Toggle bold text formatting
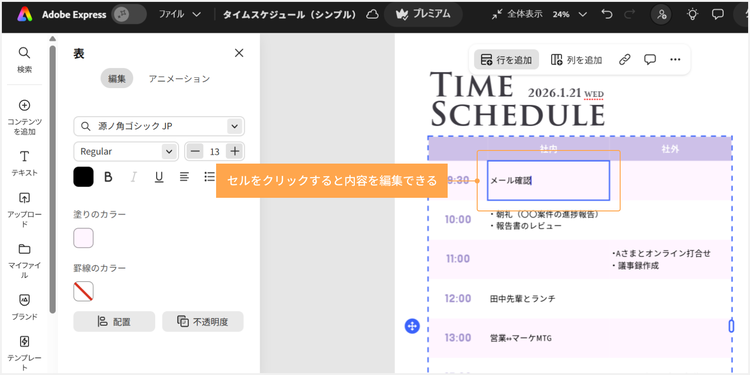 tap(108, 177)
